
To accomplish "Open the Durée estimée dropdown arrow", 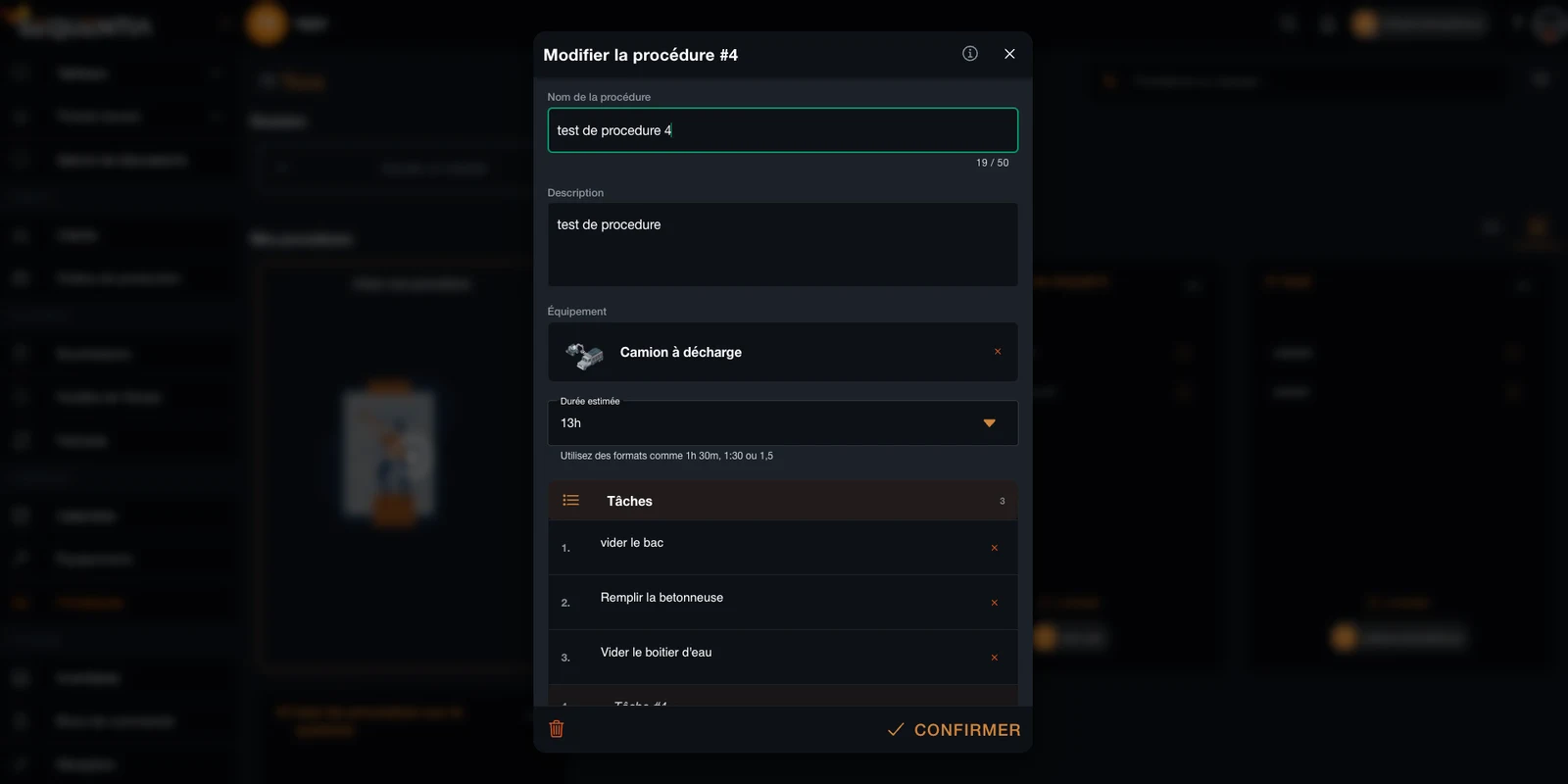I will pyautogui.click(x=989, y=423).
